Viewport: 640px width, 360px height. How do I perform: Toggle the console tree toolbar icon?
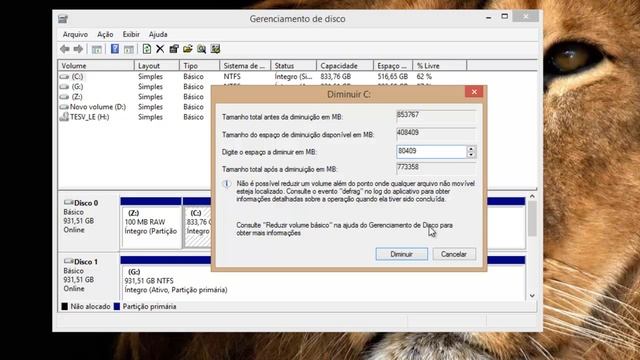pos(97,49)
